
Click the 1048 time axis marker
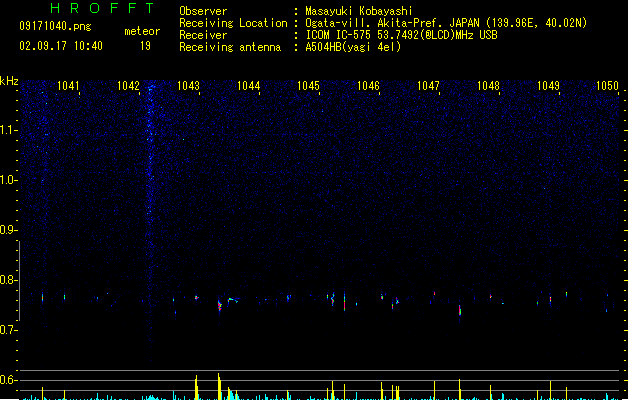click(x=488, y=86)
